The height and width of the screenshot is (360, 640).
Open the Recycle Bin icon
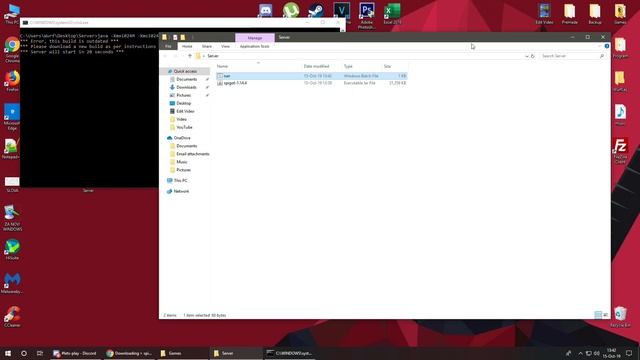tap(620, 317)
